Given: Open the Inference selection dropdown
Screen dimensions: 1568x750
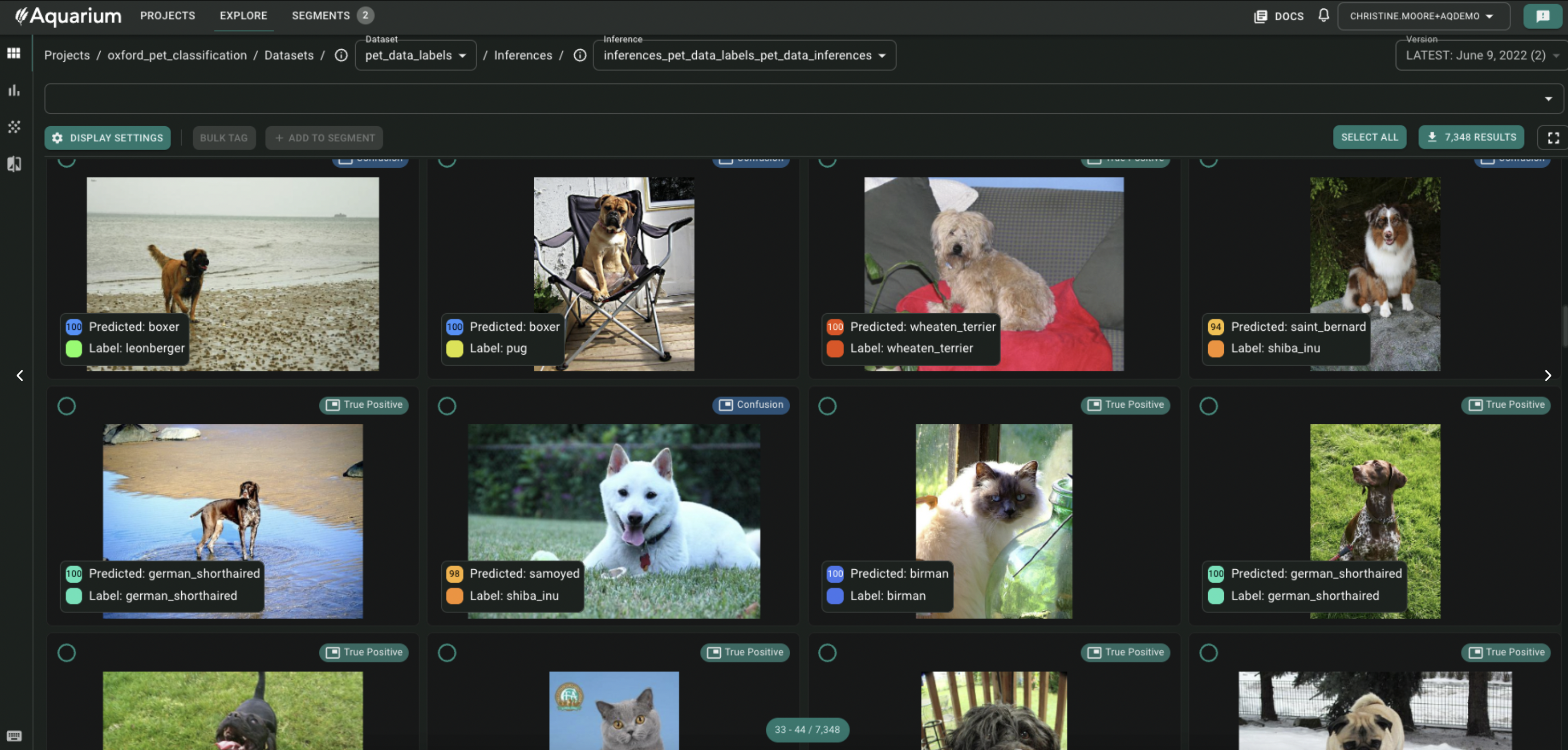Looking at the screenshot, I should (744, 56).
